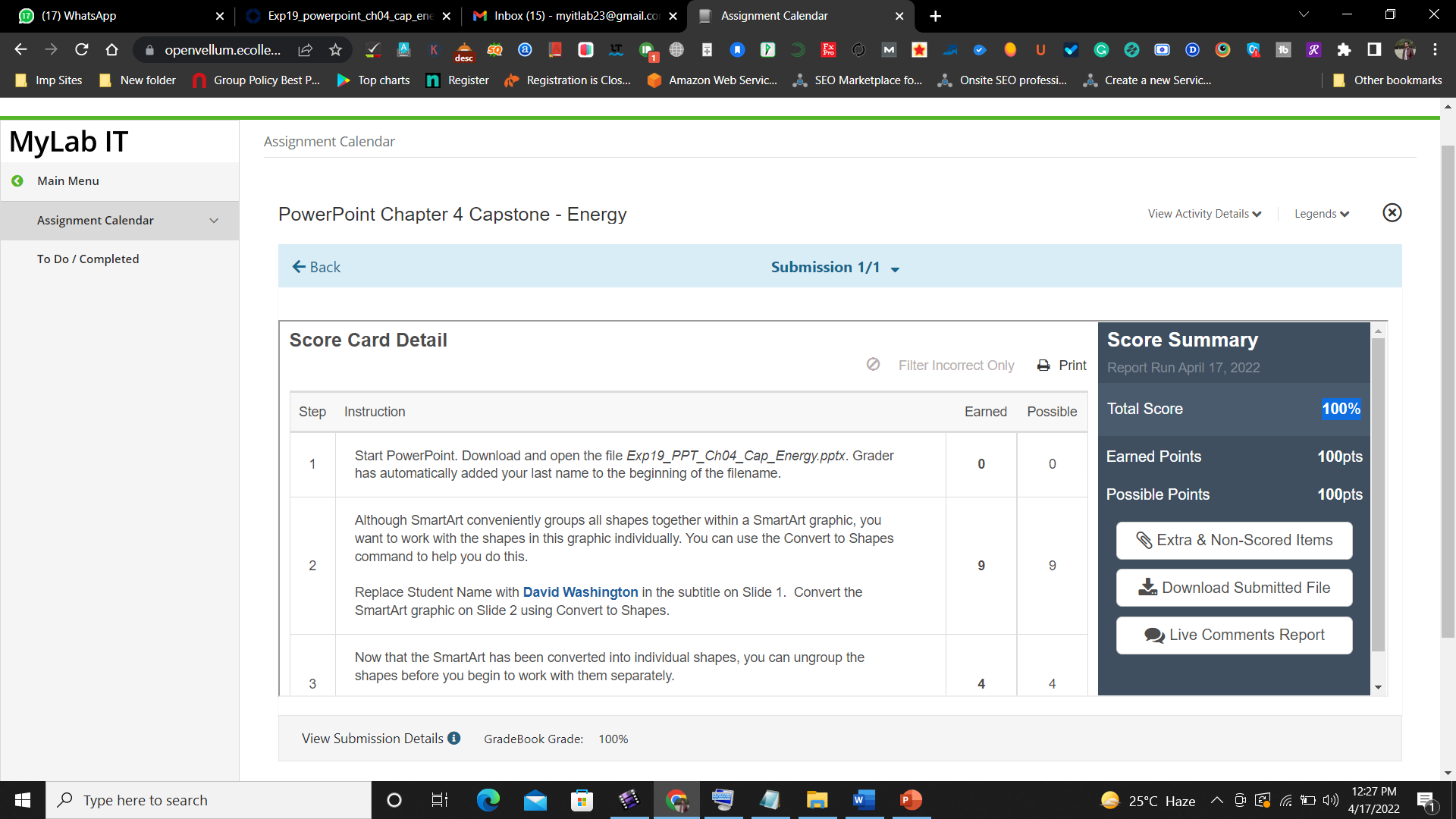Screen dimensions: 1456x819
Task: Open Cortana circle icon on taskbar
Action: tap(394, 800)
